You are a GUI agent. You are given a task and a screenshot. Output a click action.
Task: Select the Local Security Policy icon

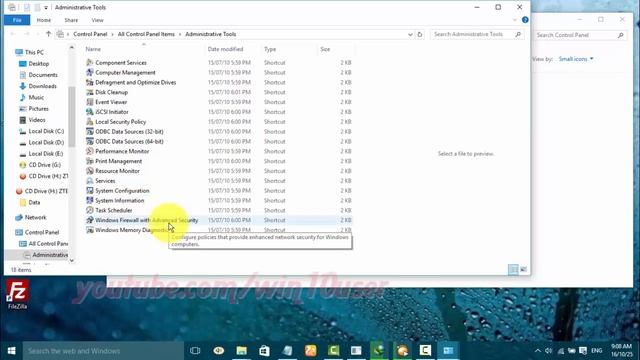pyautogui.click(x=90, y=122)
